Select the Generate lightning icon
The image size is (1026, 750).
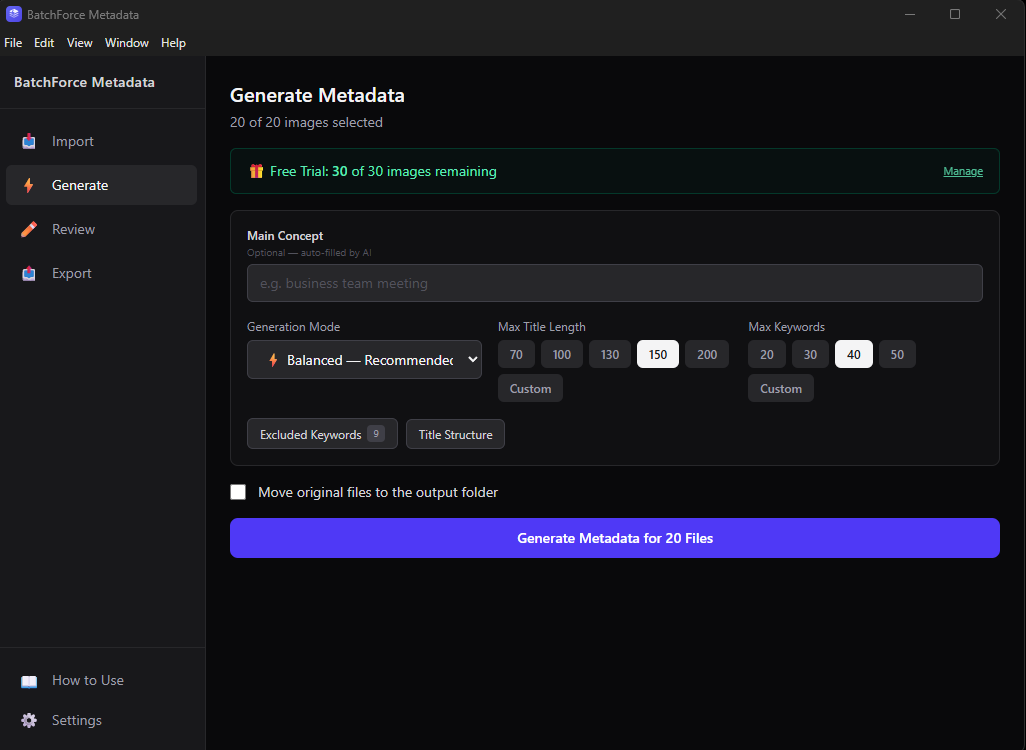[29, 185]
